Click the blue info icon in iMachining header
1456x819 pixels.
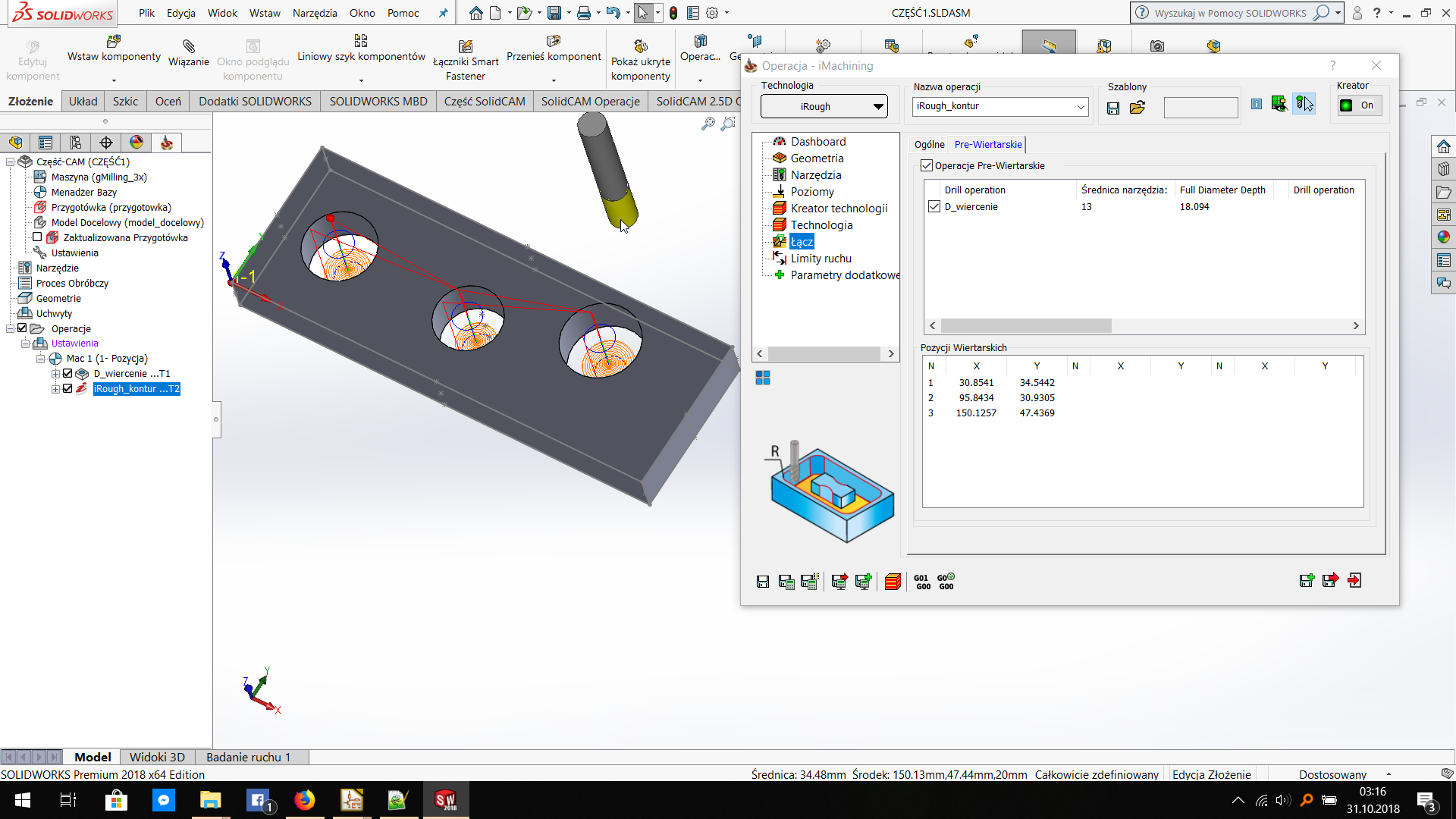(x=1257, y=104)
